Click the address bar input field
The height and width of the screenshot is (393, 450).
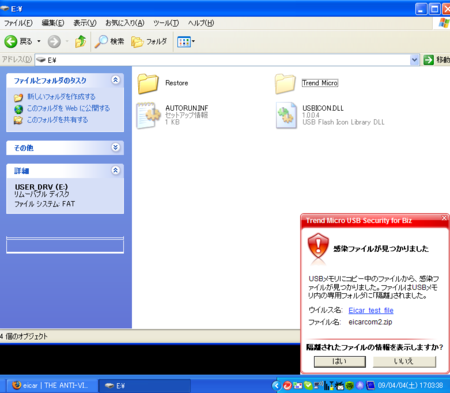point(227,60)
